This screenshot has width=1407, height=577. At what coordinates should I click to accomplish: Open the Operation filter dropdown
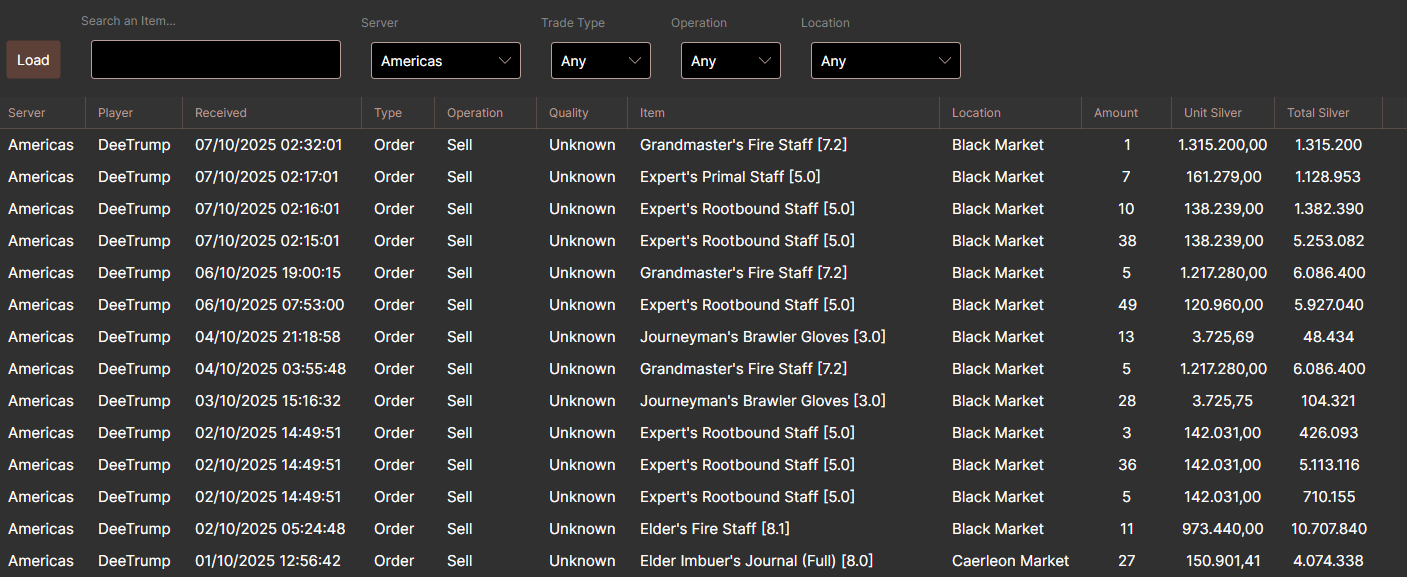point(730,61)
